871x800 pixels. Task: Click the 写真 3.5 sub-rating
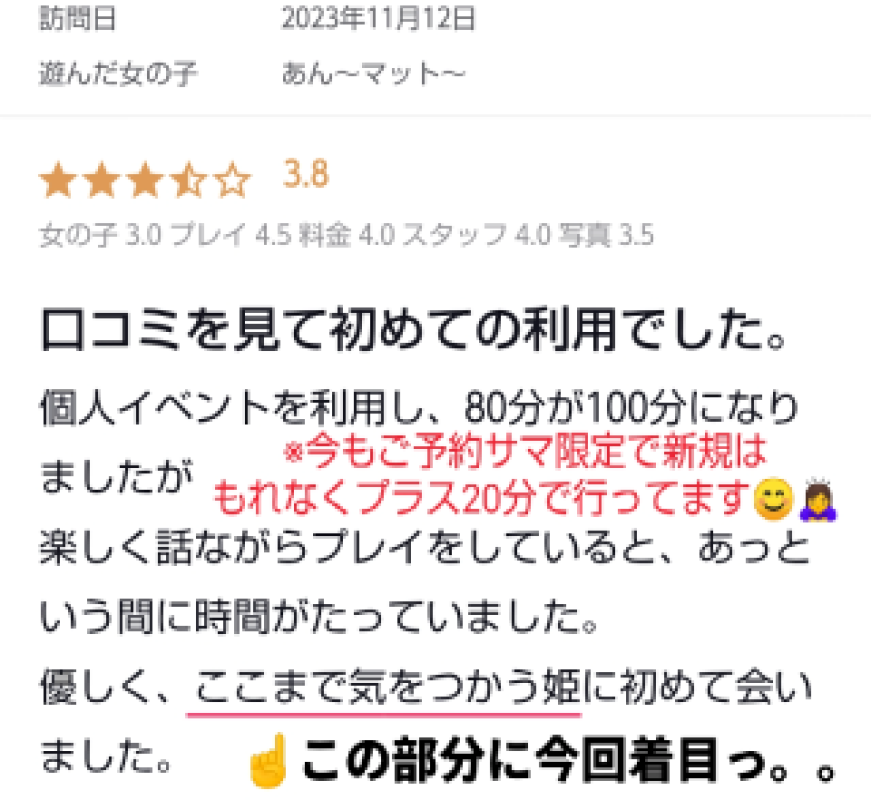tap(606, 235)
